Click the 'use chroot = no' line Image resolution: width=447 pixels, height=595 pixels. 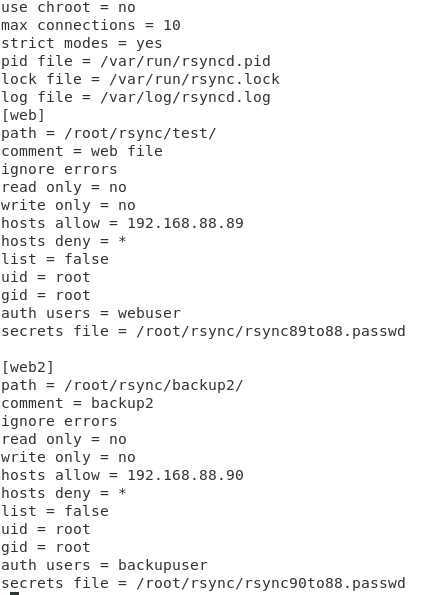(68, 8)
